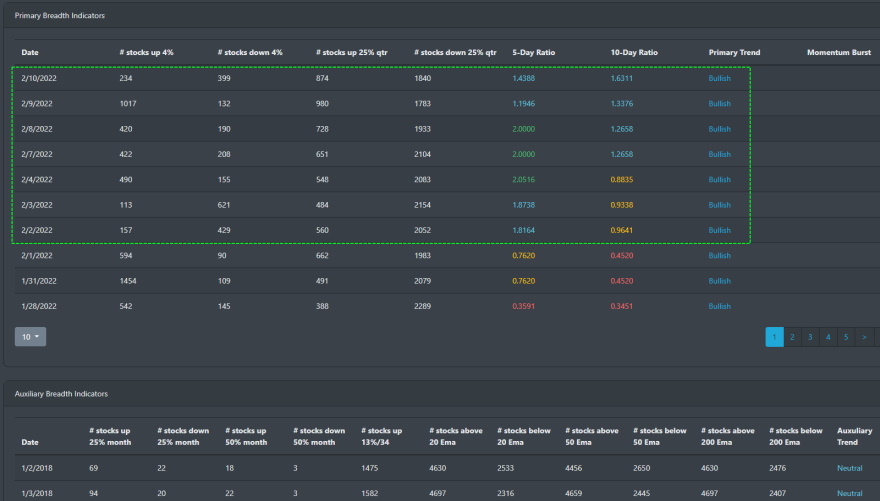880x501 pixels.
Task: Select the 2/9/2022 date cell
Action: pos(36,103)
